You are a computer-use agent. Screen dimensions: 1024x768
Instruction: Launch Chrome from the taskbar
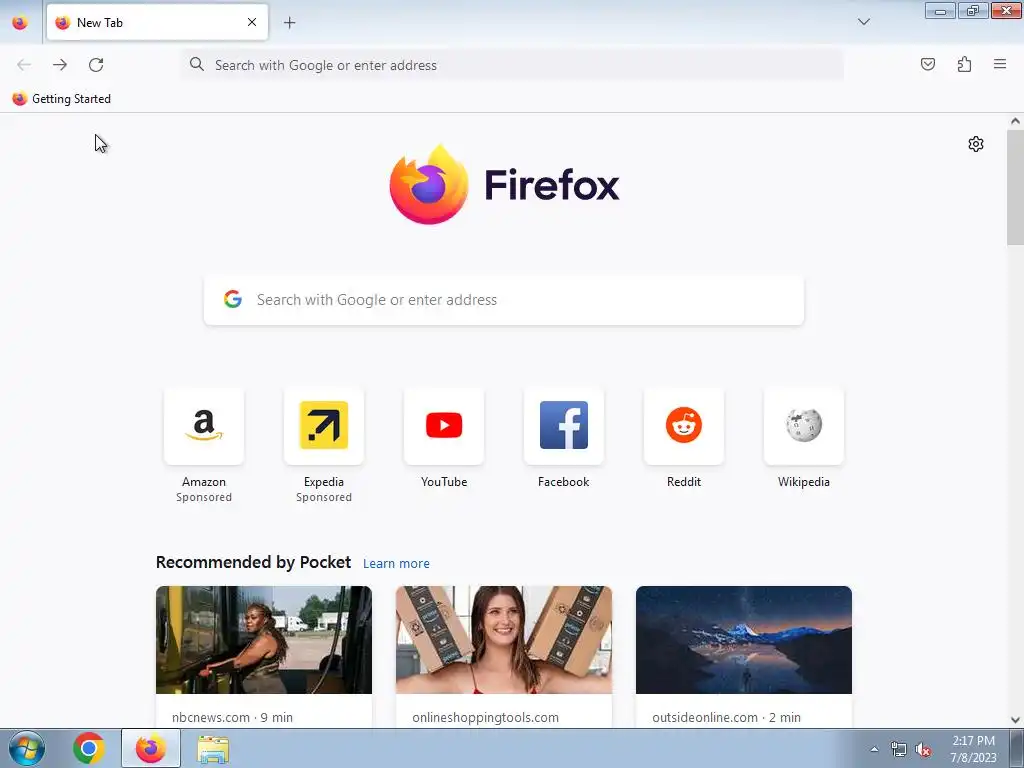click(x=89, y=748)
